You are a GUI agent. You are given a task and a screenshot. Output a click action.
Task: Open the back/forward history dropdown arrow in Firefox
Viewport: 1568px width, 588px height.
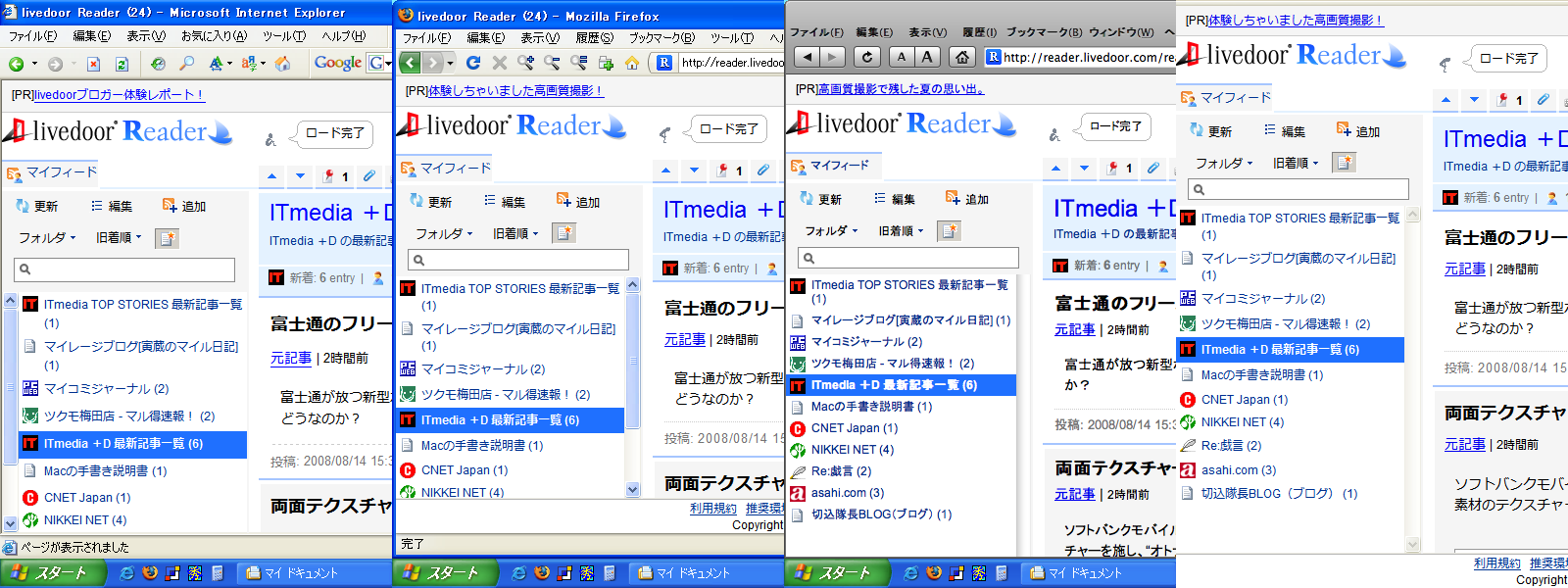[x=450, y=63]
